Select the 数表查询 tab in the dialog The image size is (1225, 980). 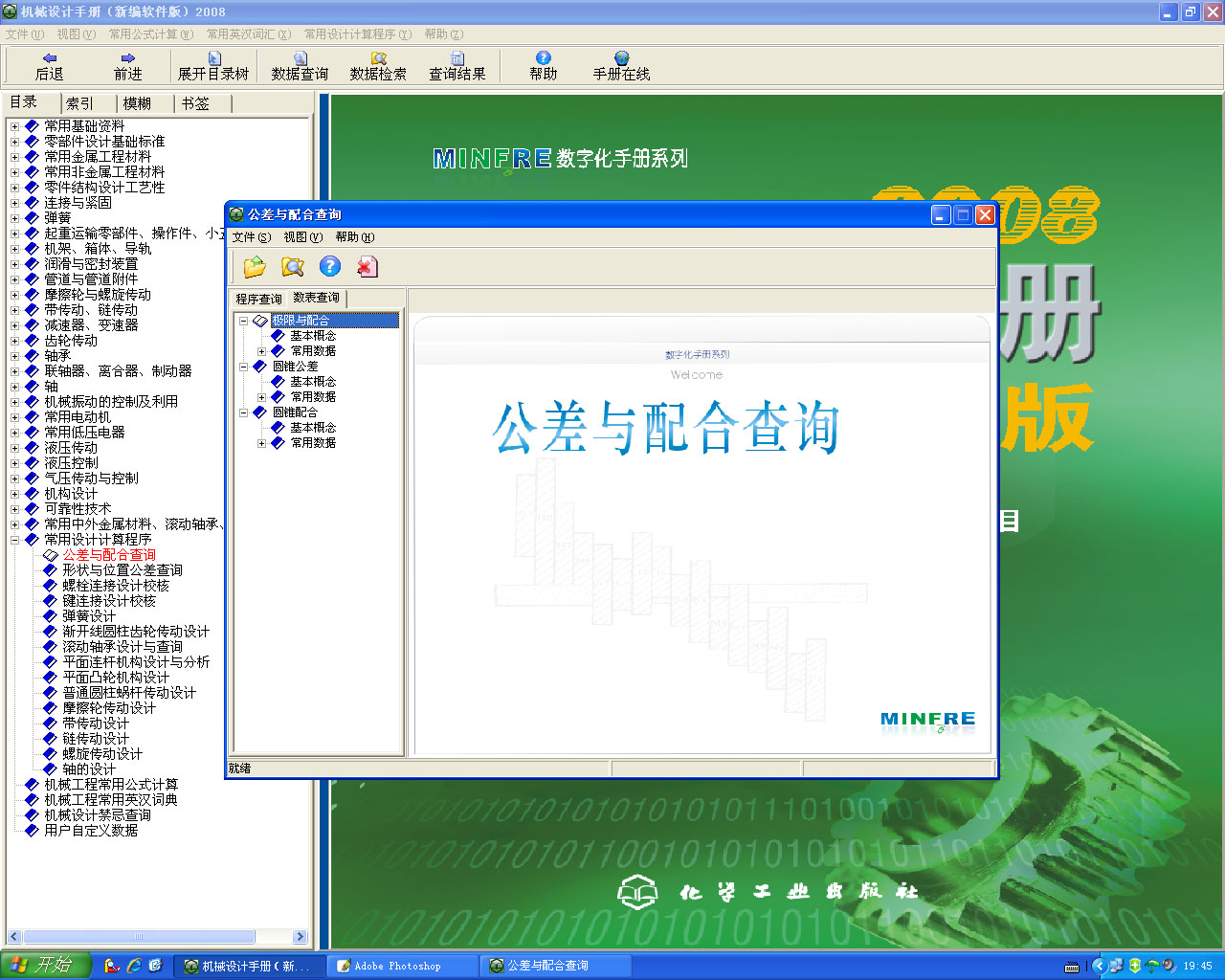(317, 298)
